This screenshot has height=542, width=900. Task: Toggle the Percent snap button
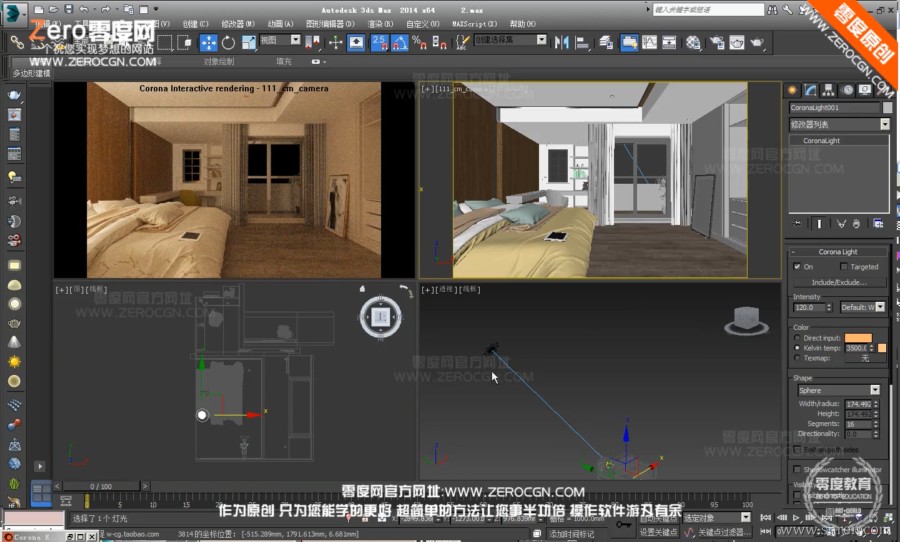420,42
